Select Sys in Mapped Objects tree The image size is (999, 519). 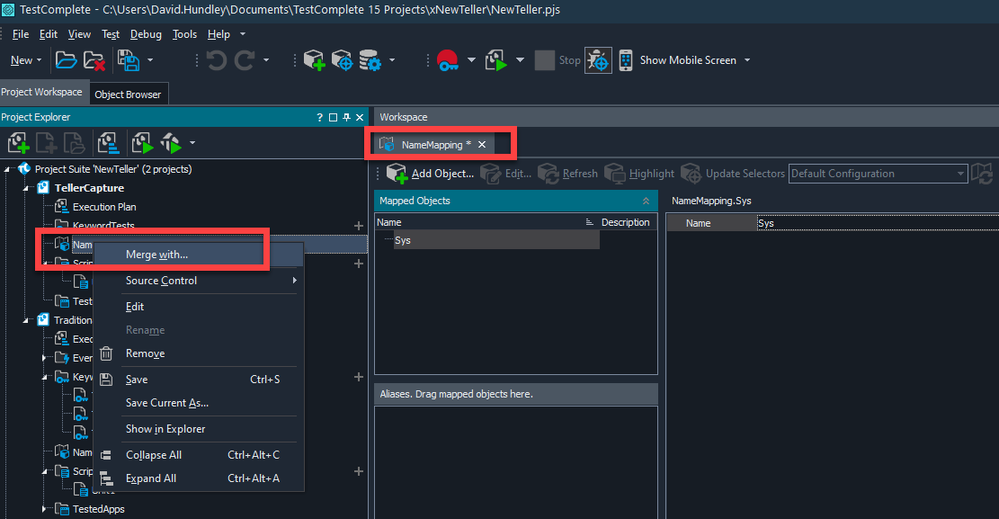click(x=402, y=240)
